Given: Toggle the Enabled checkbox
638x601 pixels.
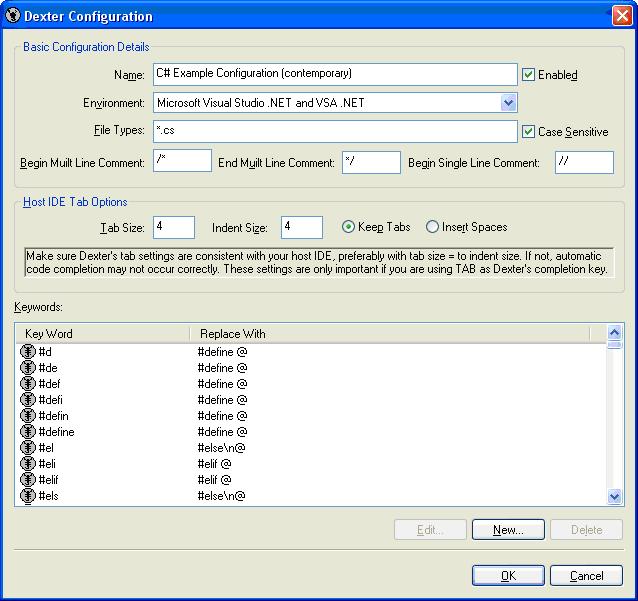Looking at the screenshot, I should pos(528,75).
